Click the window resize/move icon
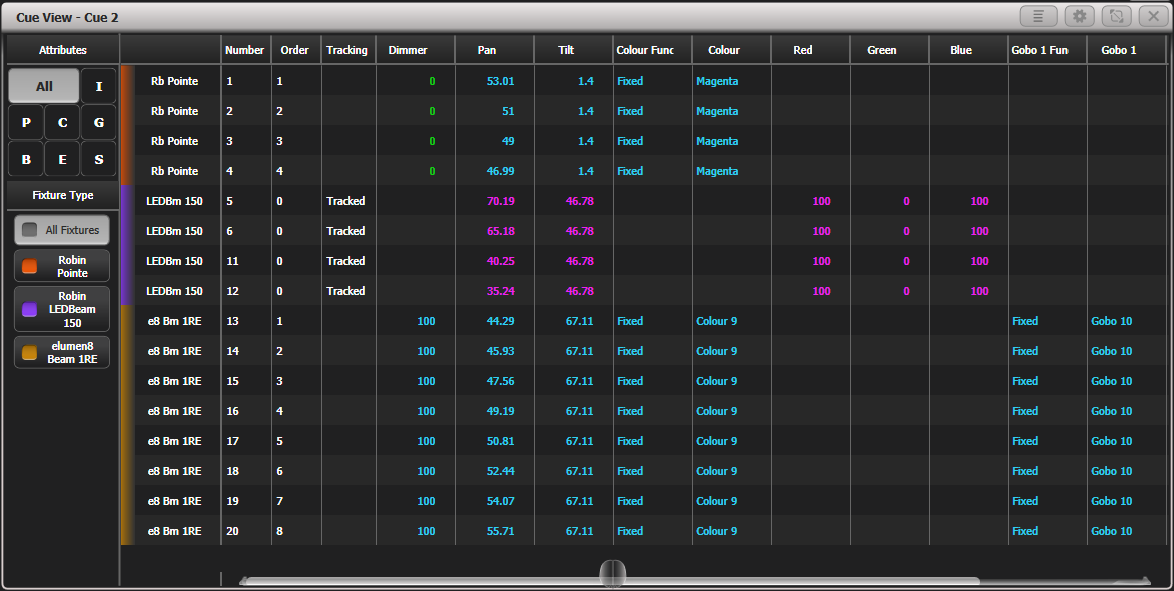1174x591 pixels. pyautogui.click(x=1116, y=16)
